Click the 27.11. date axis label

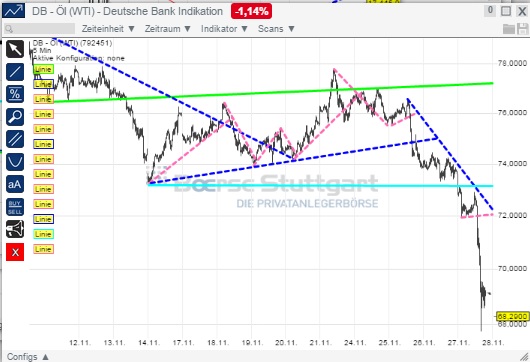pyautogui.click(x=459, y=343)
